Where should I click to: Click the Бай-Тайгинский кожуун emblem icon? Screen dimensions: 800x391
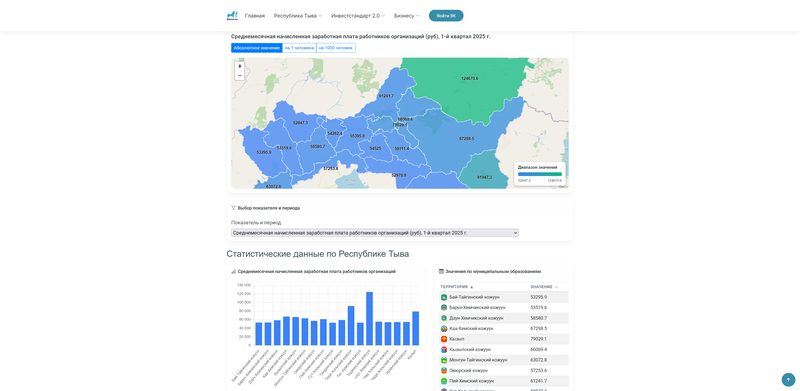[x=444, y=297]
